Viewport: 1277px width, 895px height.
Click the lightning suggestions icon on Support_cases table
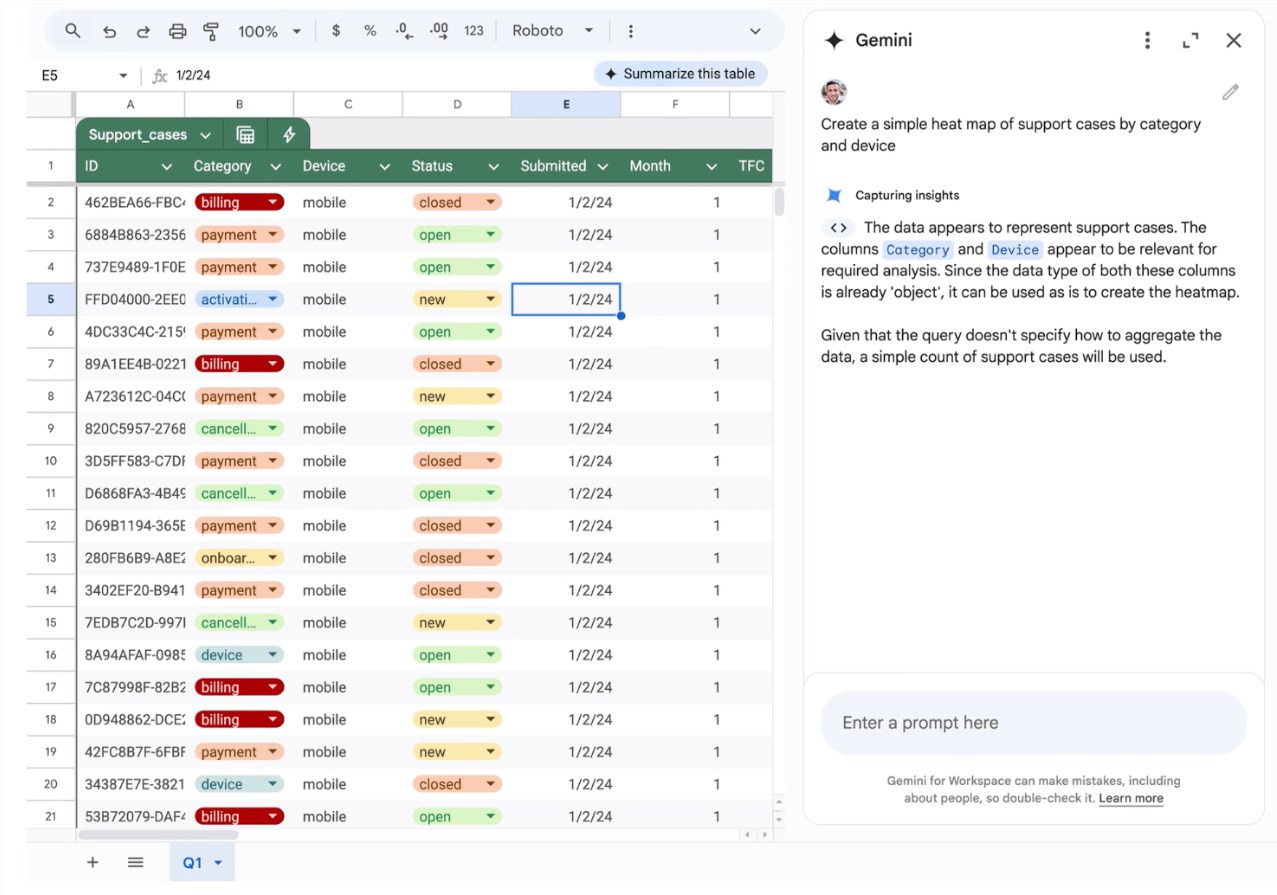pyautogui.click(x=289, y=133)
